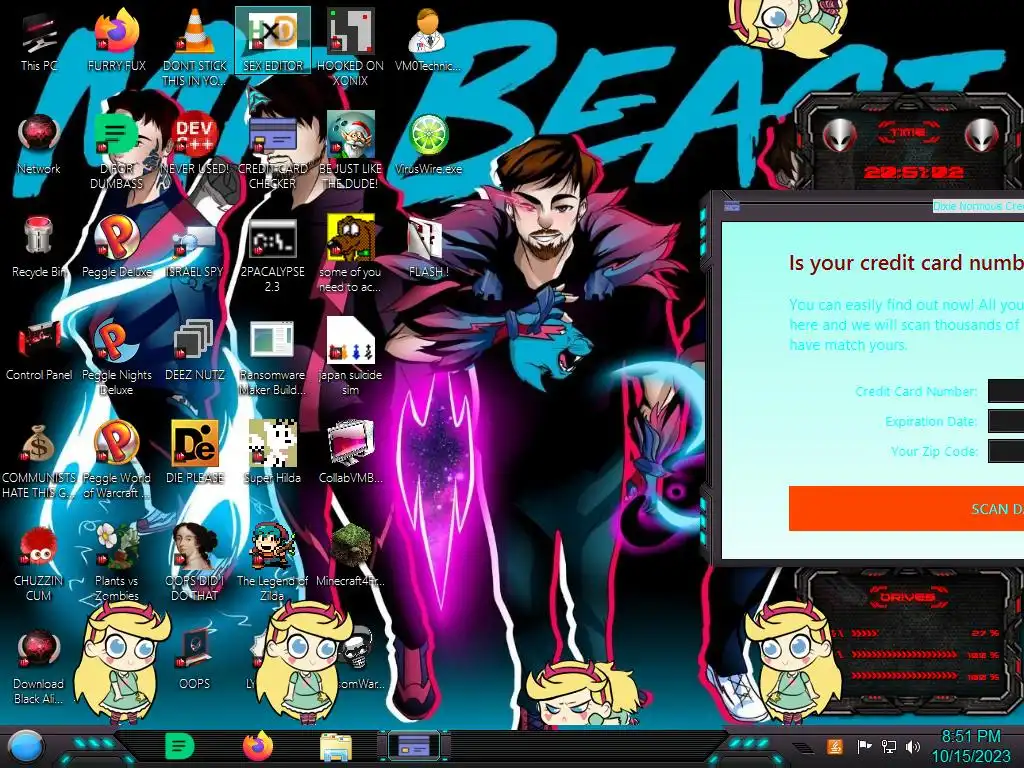The image size is (1024, 768).
Task: Click the network tray icon
Action: click(x=889, y=746)
